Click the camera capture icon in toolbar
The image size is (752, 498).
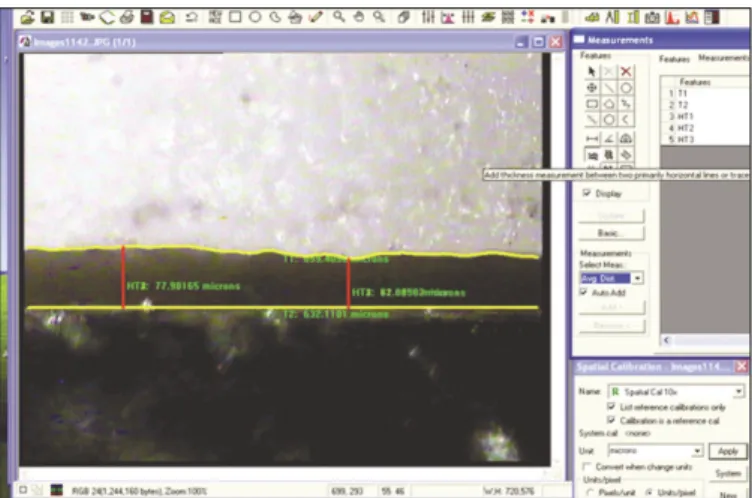click(652, 18)
